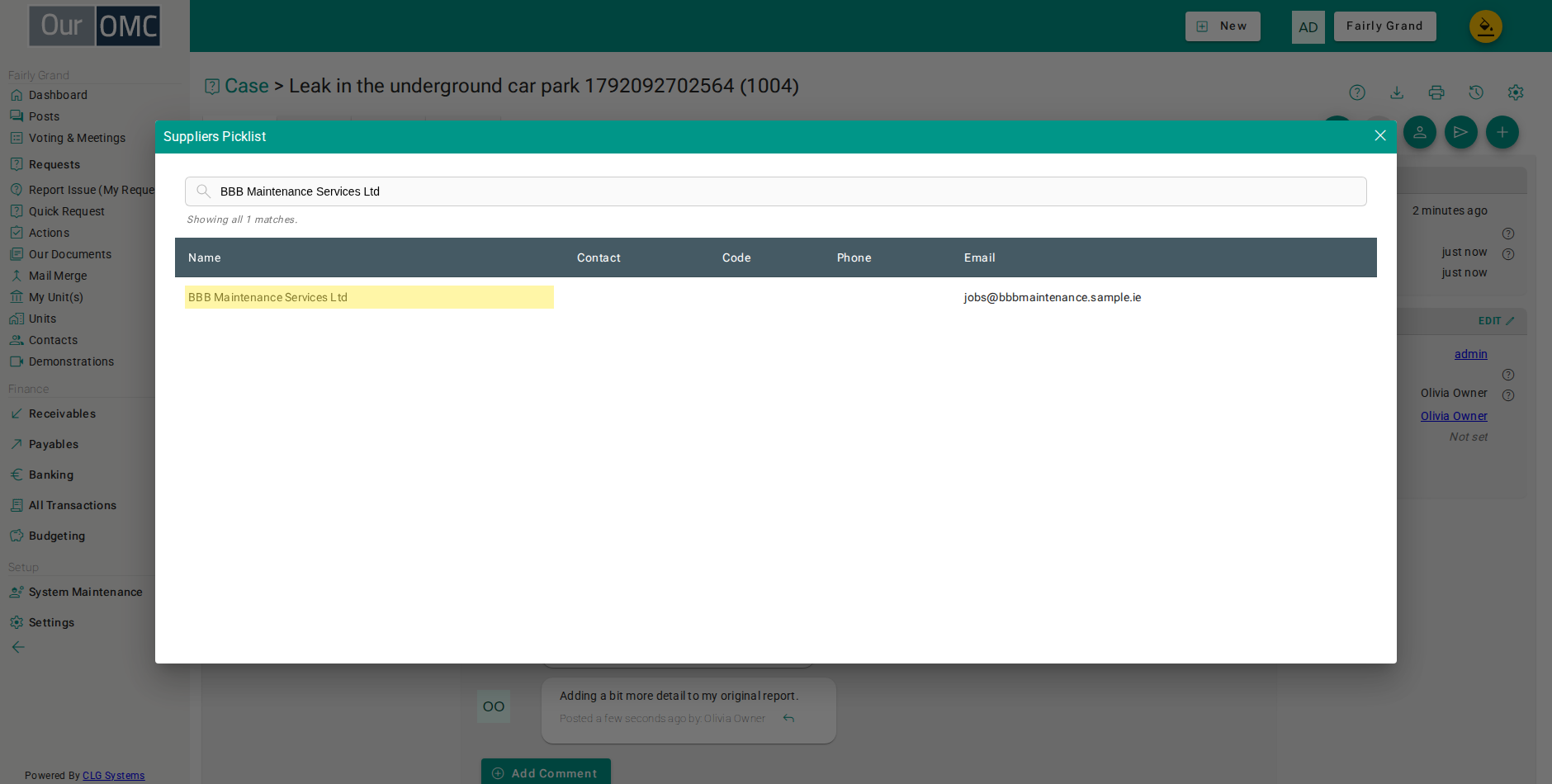Open Posts in the sidebar

[x=44, y=116]
